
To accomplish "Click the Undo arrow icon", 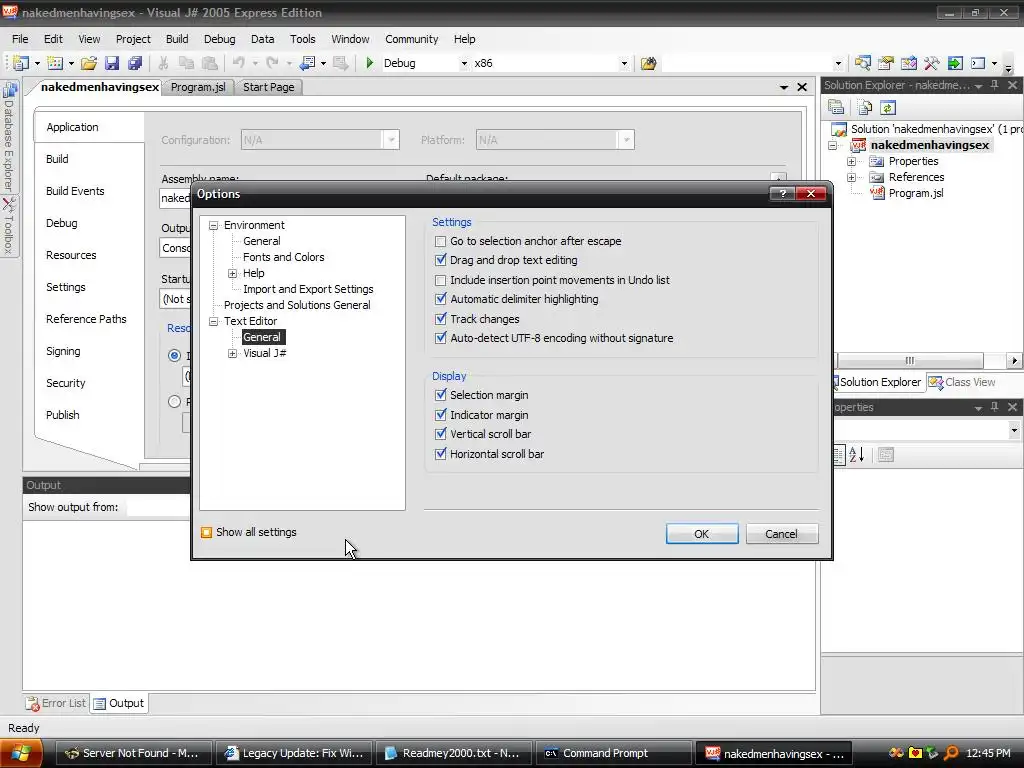I will click(239, 63).
